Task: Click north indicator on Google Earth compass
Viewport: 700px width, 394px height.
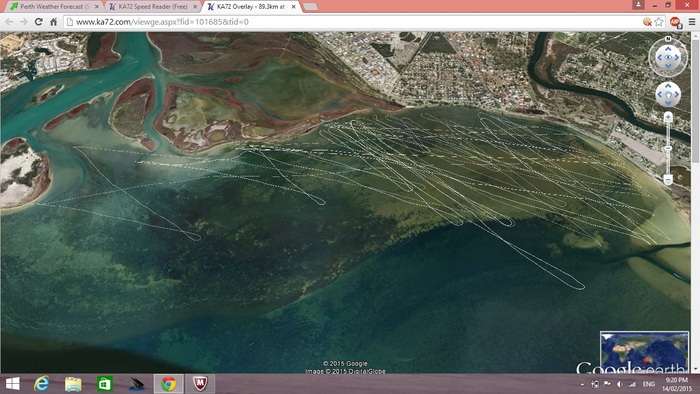Action: coord(668,39)
